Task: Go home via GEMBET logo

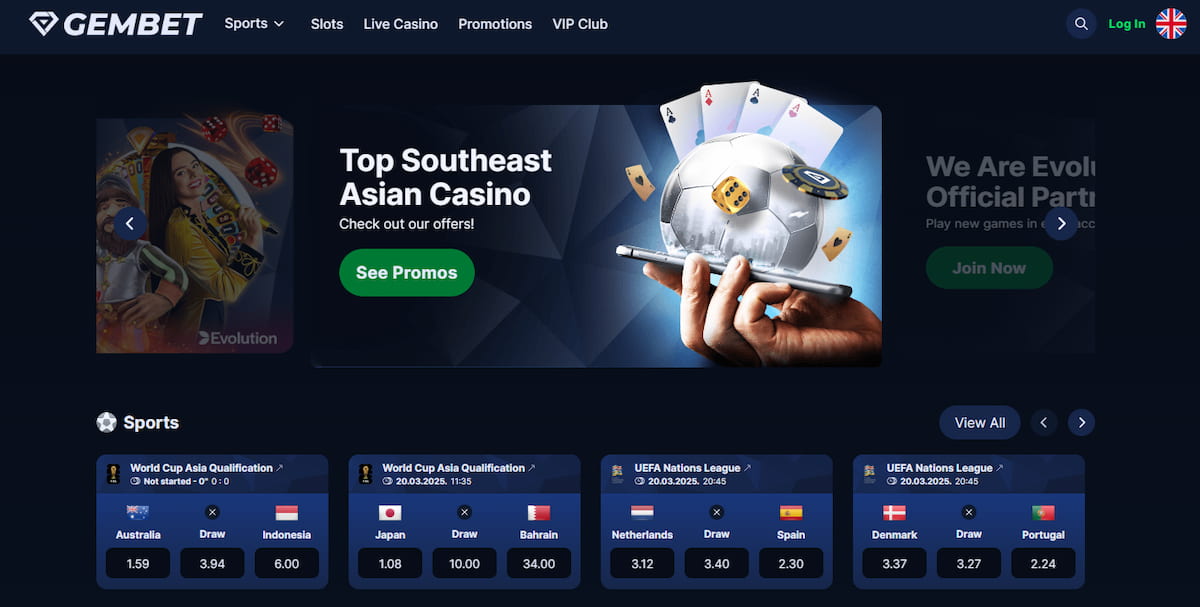Action: click(115, 24)
